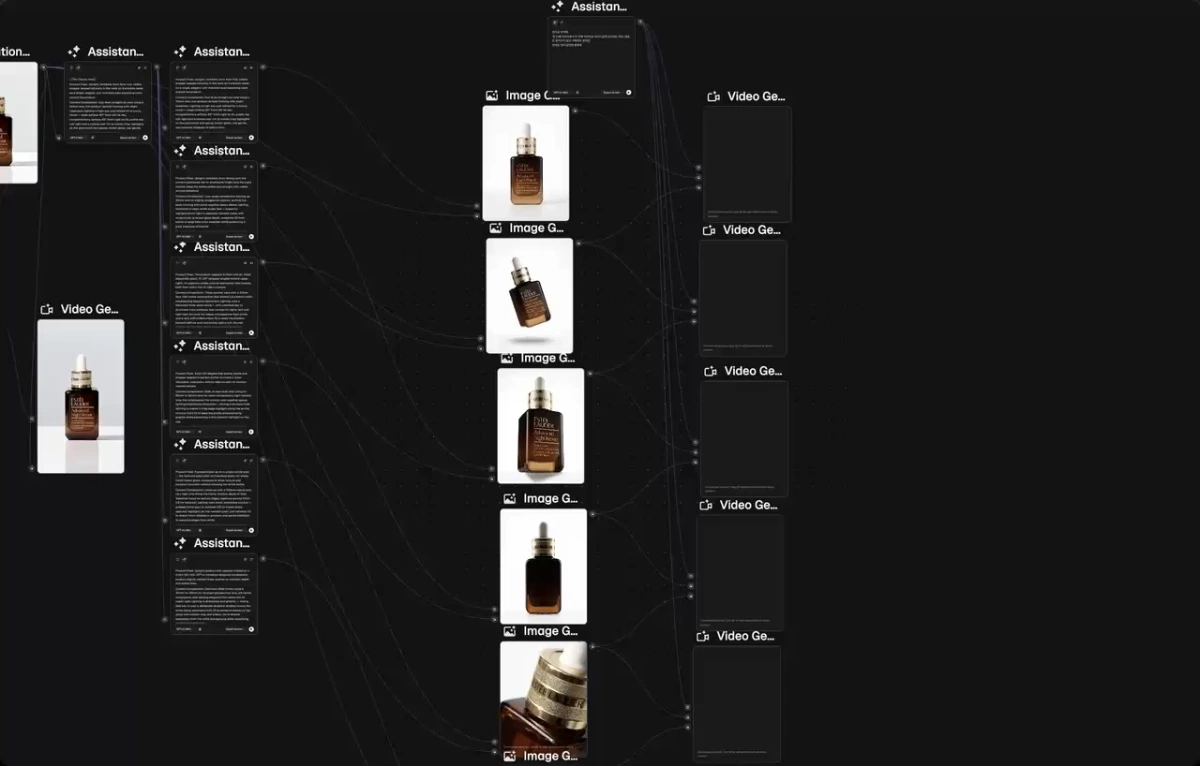The image size is (1200, 766).
Task: Click the title of the Korean-text Assistant node
Action: pos(599,7)
